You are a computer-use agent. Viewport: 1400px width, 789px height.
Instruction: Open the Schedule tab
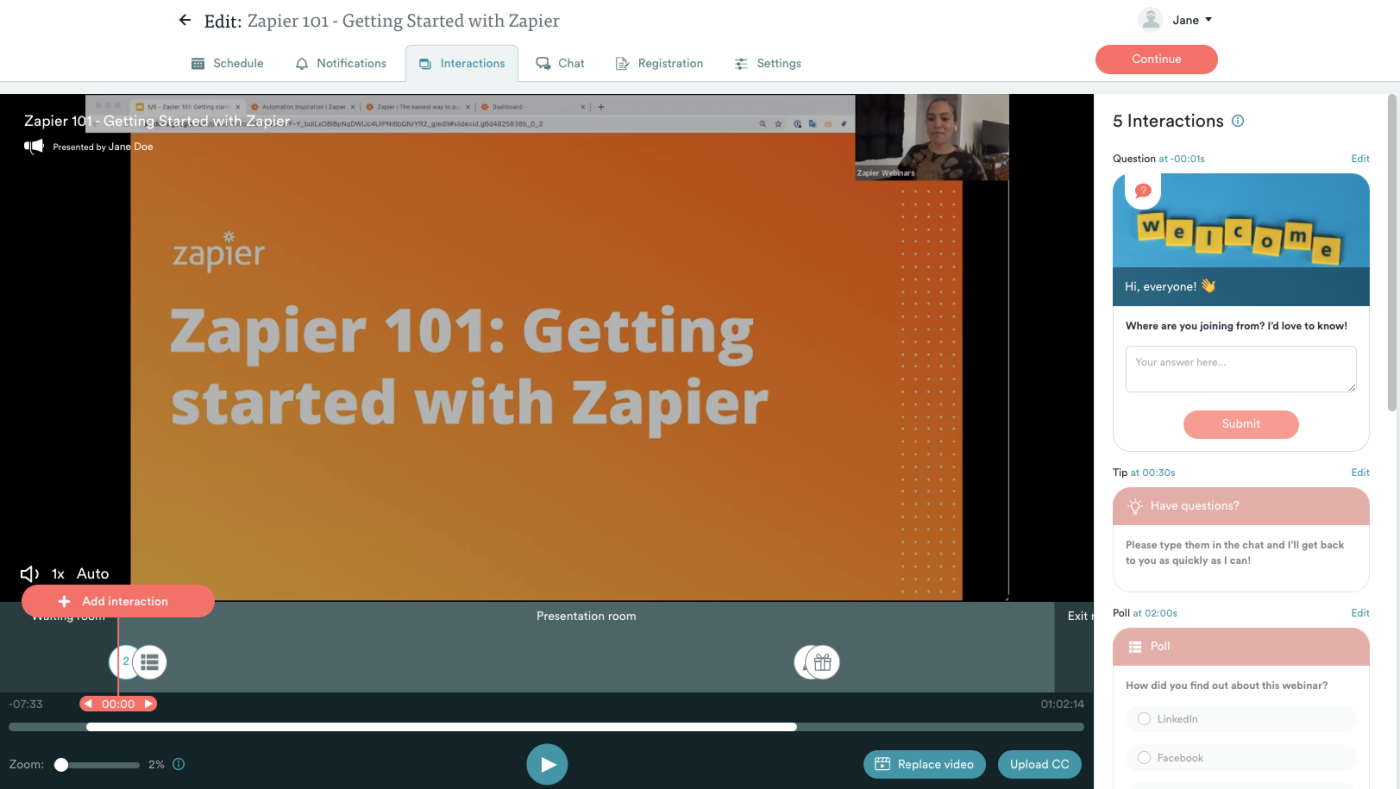point(227,63)
